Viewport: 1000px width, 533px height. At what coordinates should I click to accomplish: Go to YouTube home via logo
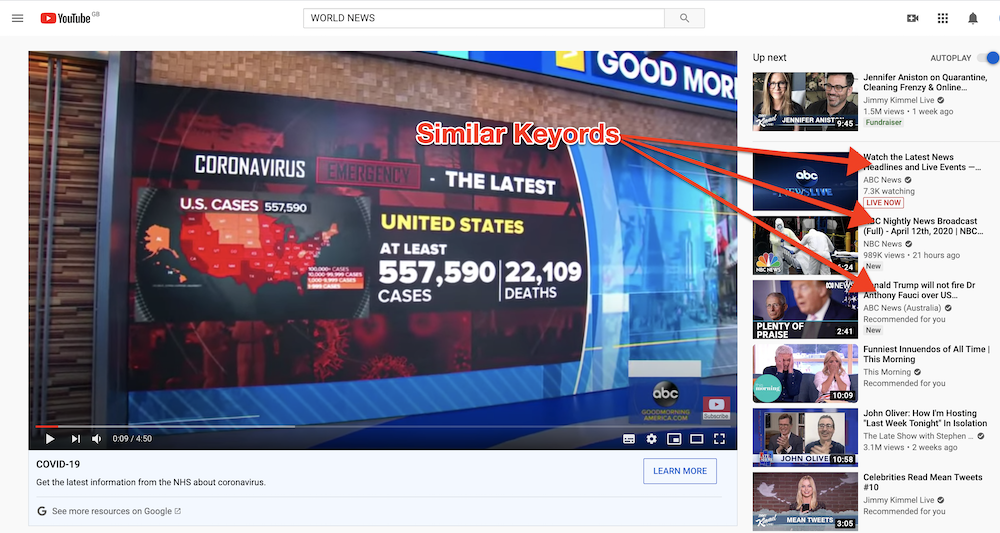(66, 18)
